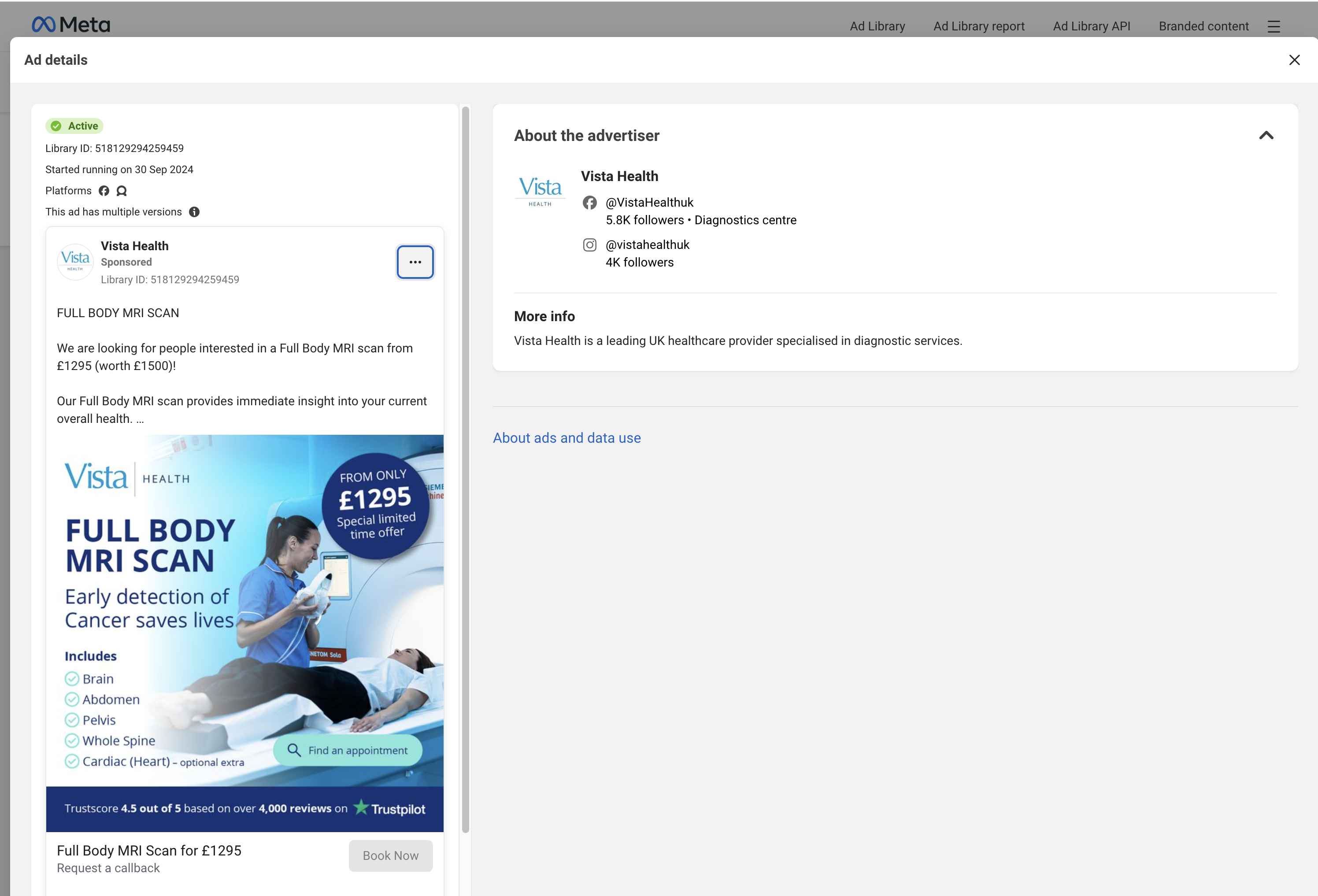Viewport: 1318px width, 896px height.
Task: Open Branded content page
Action: 1203,26
